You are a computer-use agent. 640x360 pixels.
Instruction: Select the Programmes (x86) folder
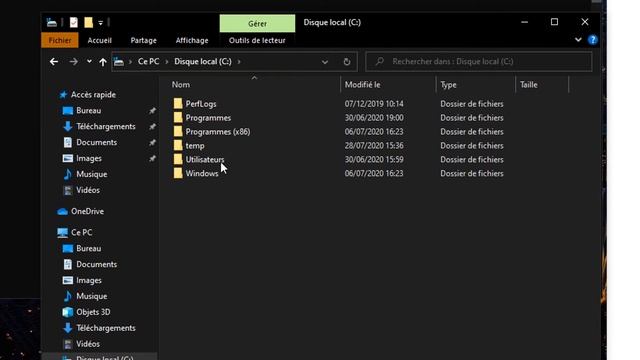[x=218, y=131]
